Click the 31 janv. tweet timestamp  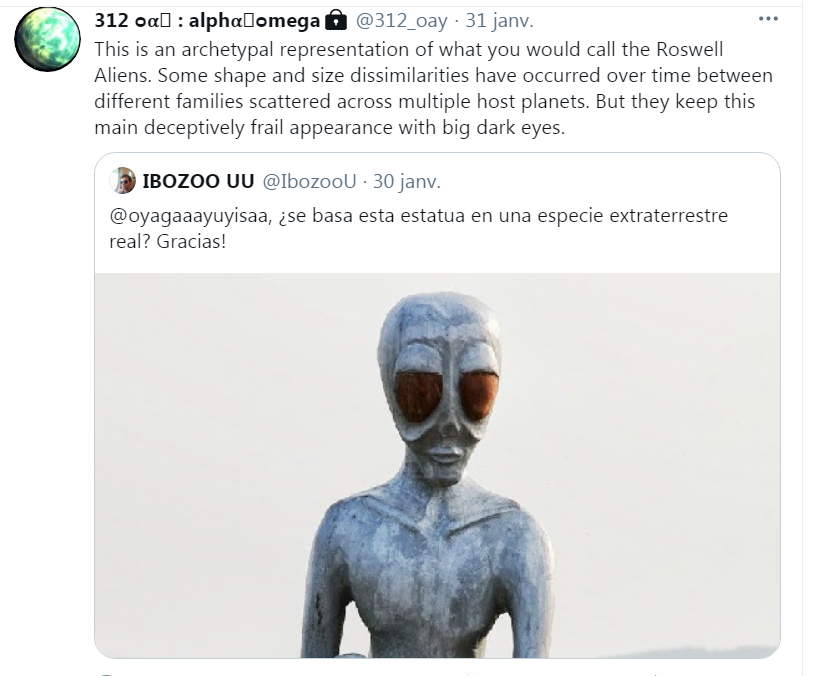tap(499, 20)
